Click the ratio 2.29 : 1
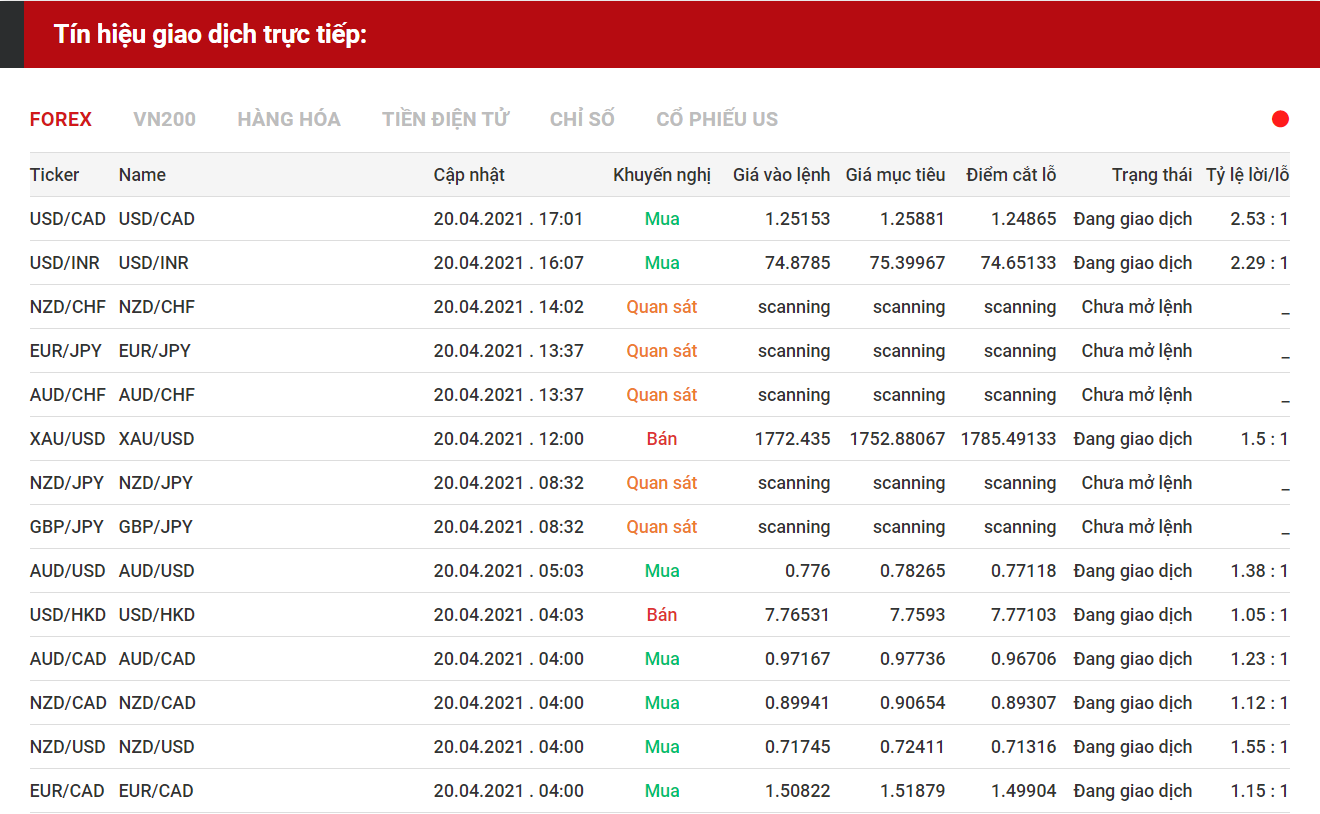The width and height of the screenshot is (1320, 814). click(x=1260, y=263)
